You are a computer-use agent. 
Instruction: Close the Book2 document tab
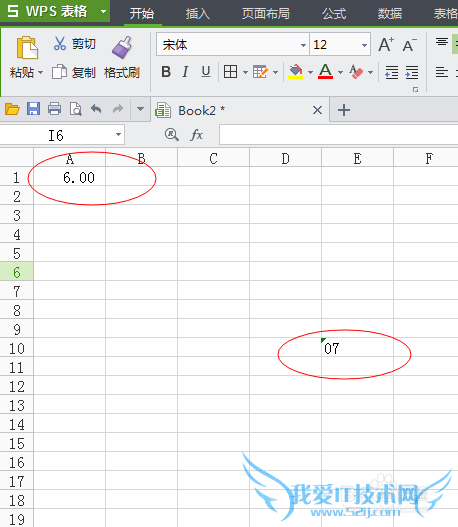pos(317,110)
